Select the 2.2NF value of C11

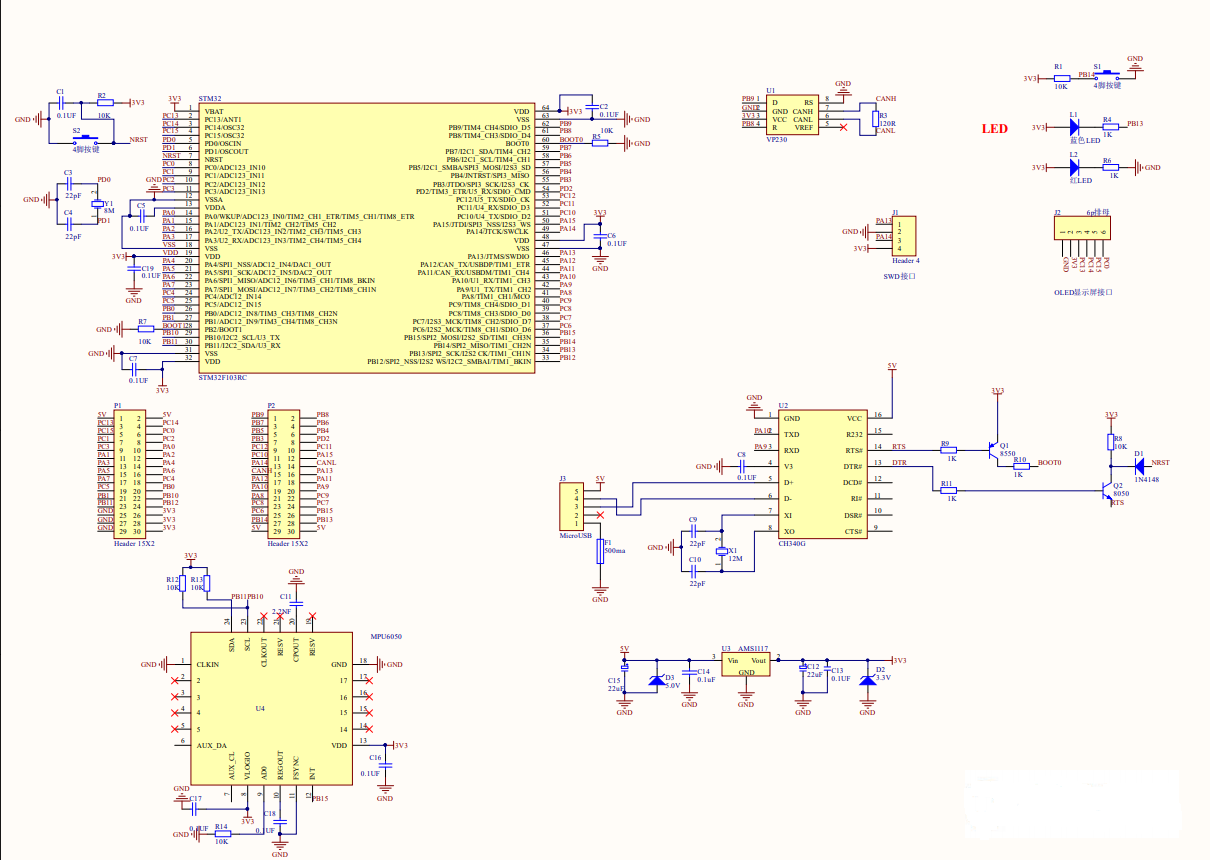(281, 610)
